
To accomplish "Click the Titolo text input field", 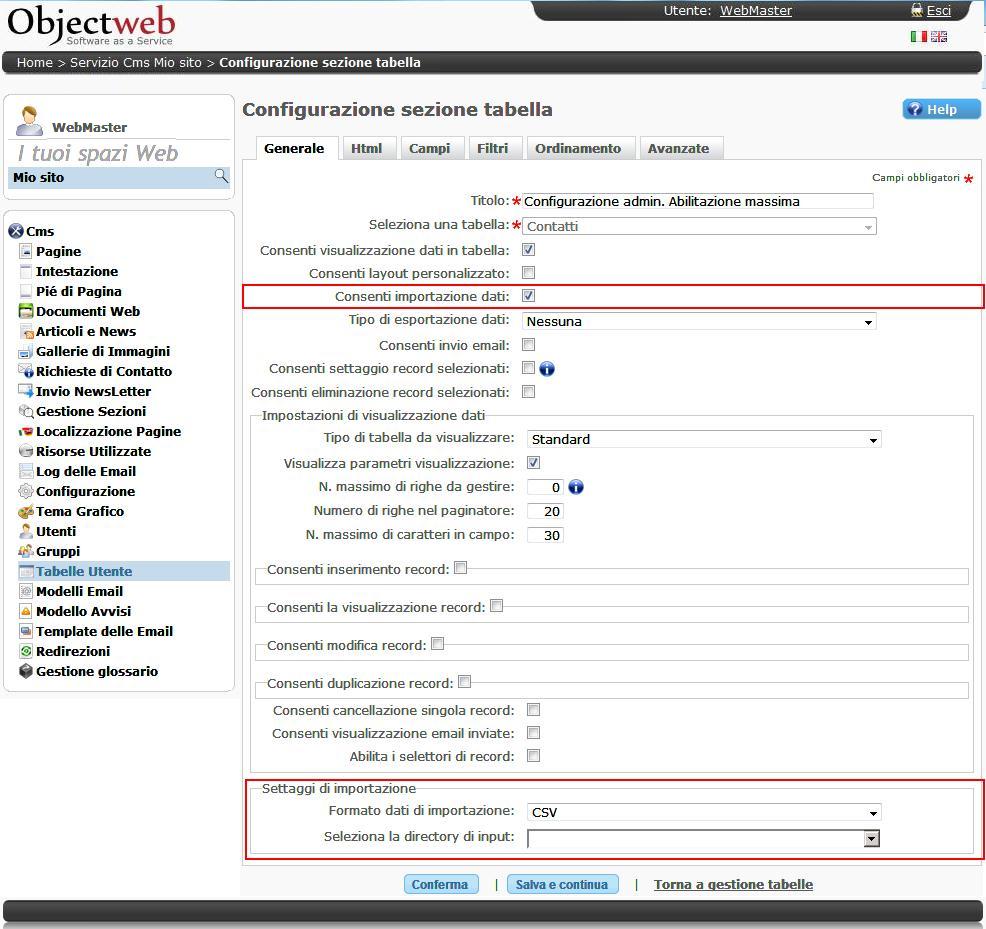I will [698, 201].
